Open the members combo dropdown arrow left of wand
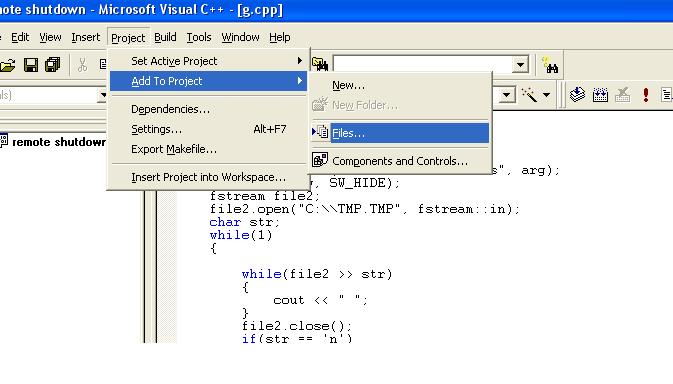This screenshot has width=673, height=384. coord(506,95)
